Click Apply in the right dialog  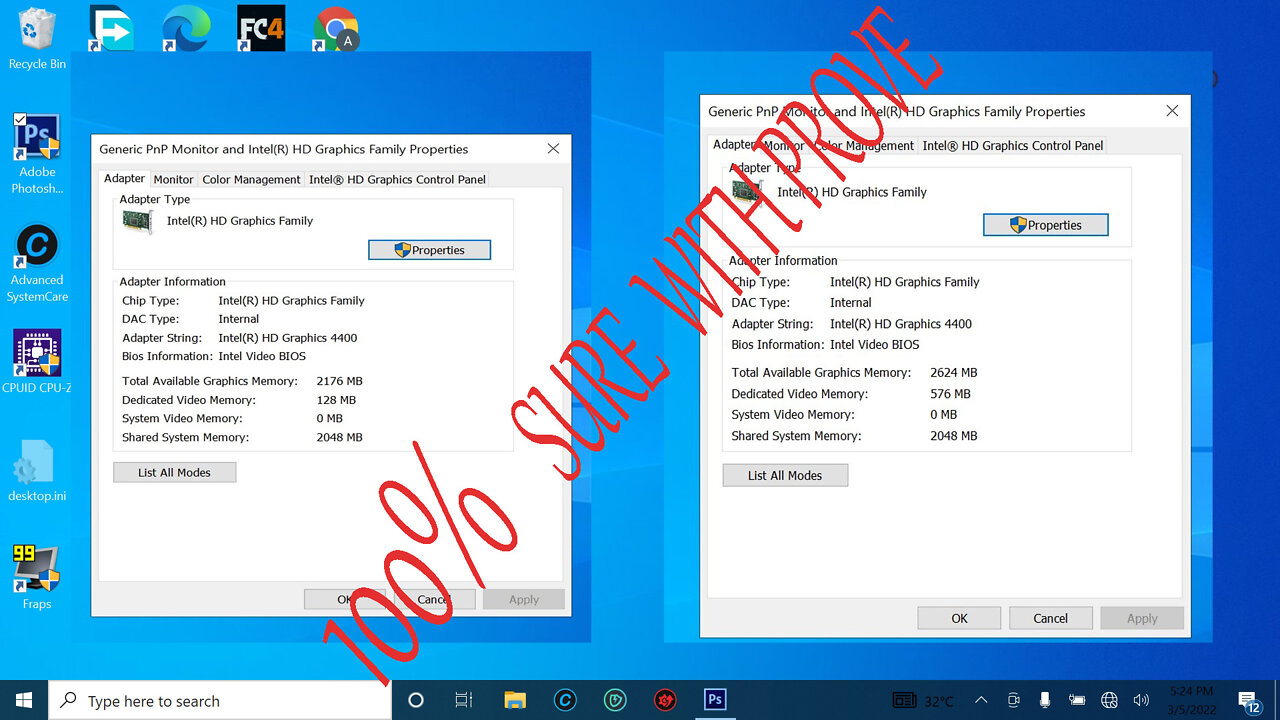(x=1142, y=618)
